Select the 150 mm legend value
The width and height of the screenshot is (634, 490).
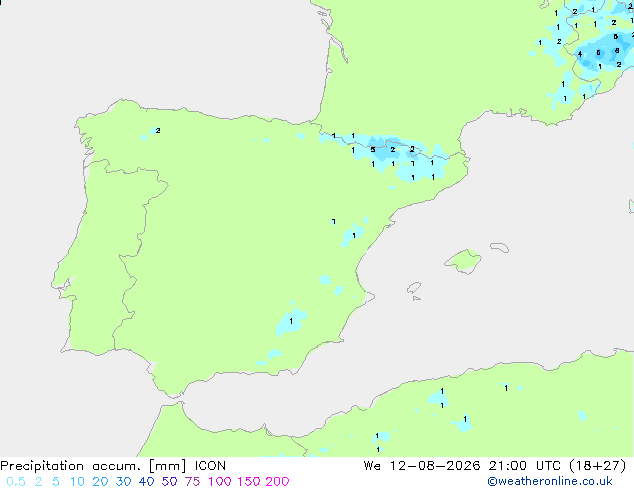[x=249, y=482]
